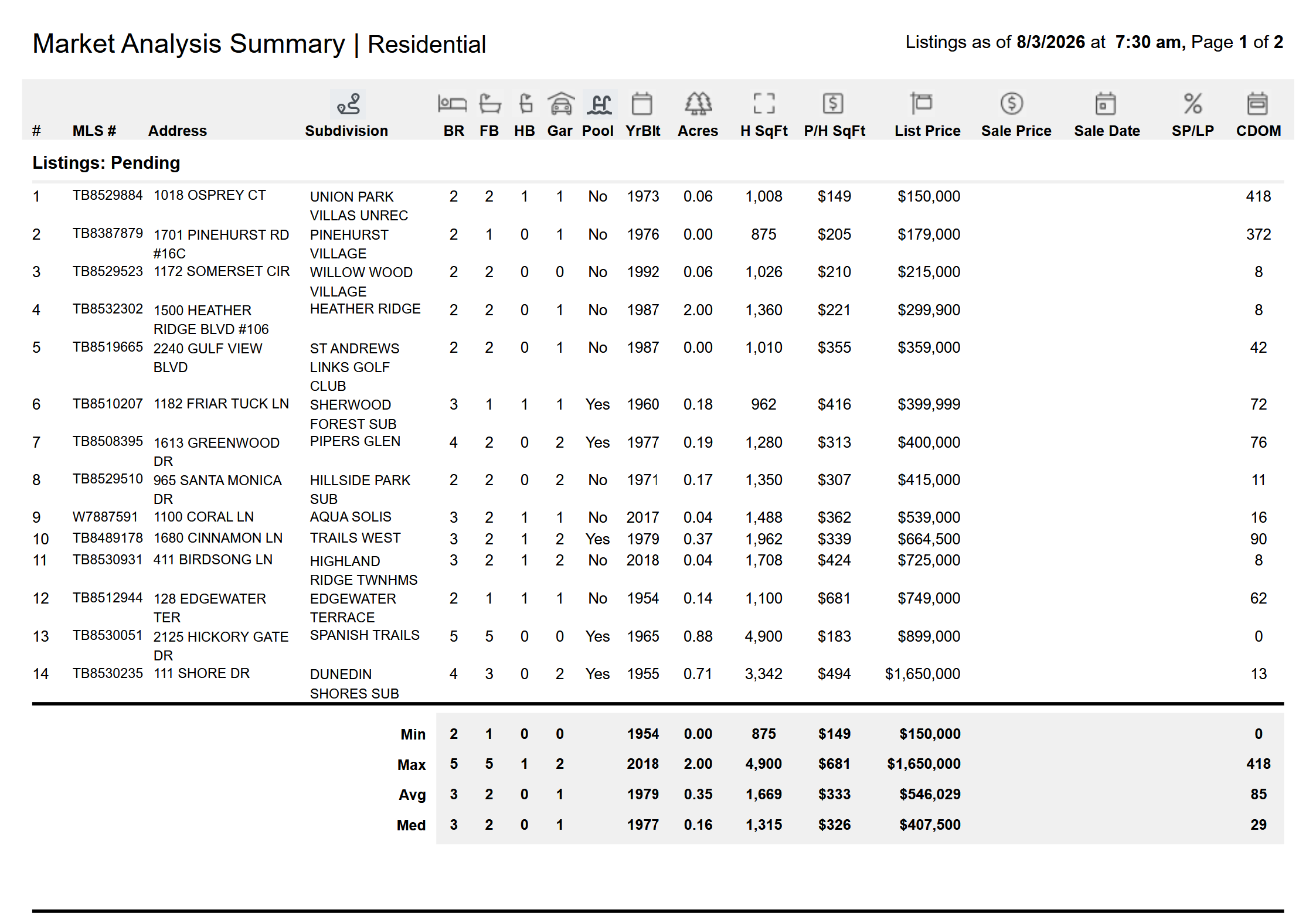Click the listings date 8/3/2026

[1050, 42]
